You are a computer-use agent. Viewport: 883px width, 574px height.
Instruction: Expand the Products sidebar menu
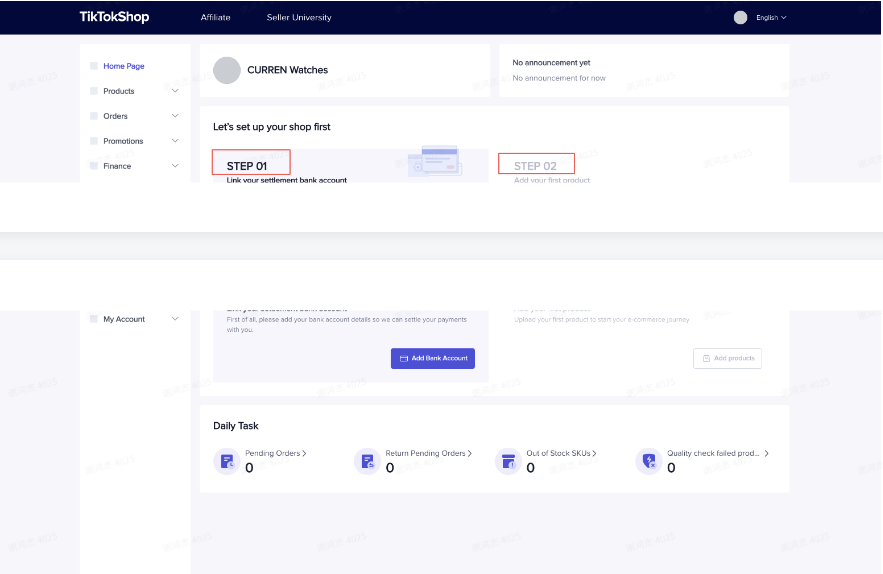coord(175,91)
